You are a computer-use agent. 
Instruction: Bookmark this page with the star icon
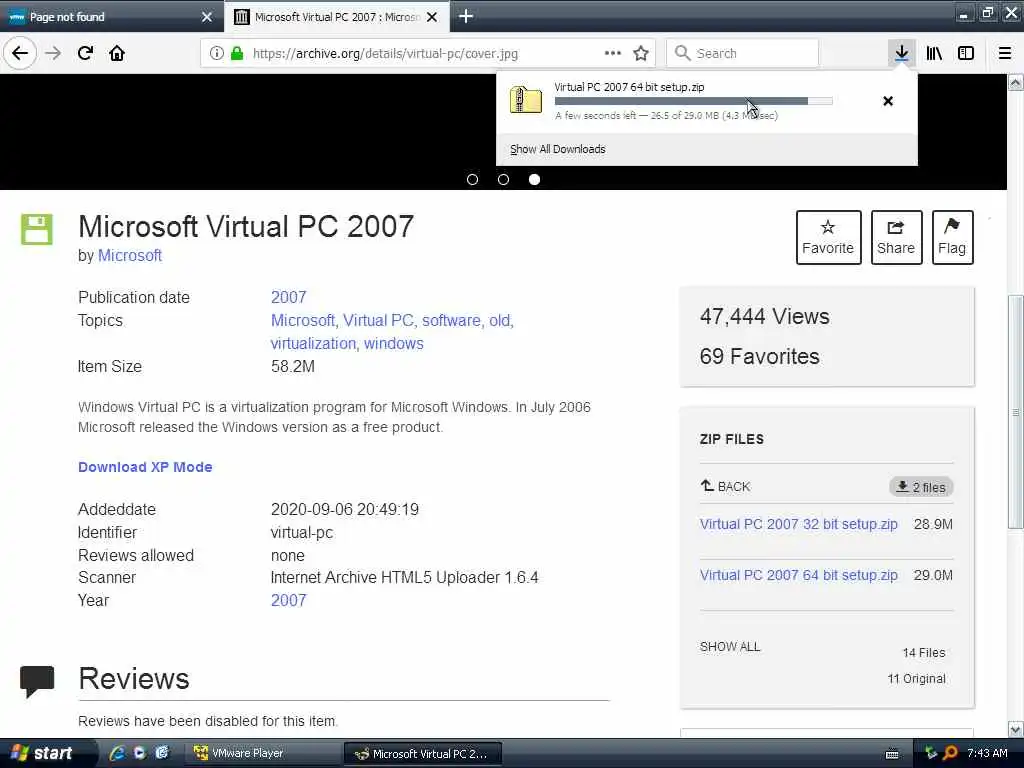point(641,53)
